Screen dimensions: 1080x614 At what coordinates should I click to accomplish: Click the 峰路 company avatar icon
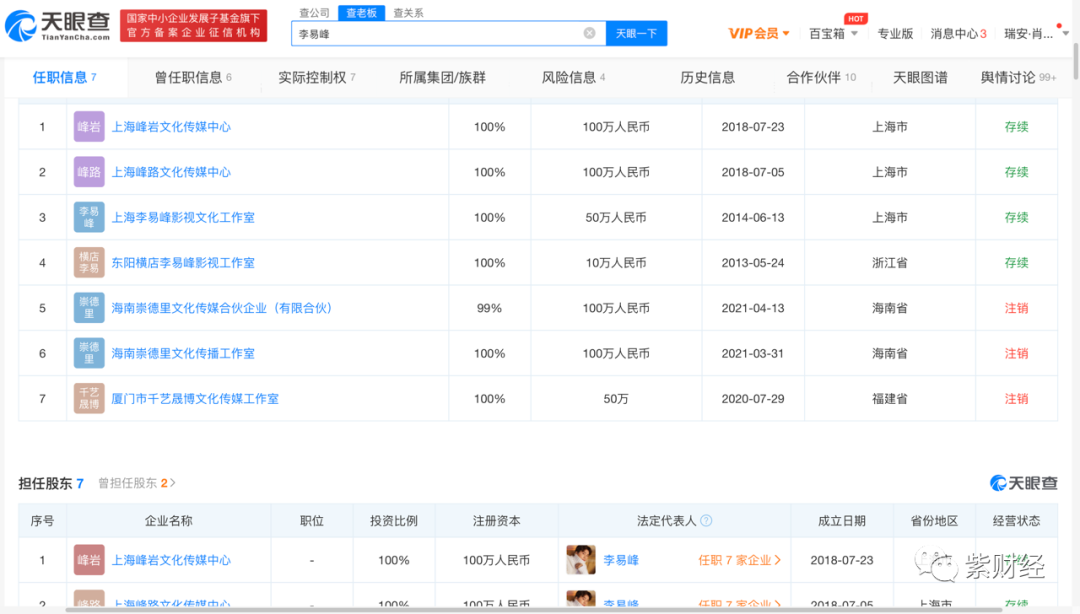point(88,171)
